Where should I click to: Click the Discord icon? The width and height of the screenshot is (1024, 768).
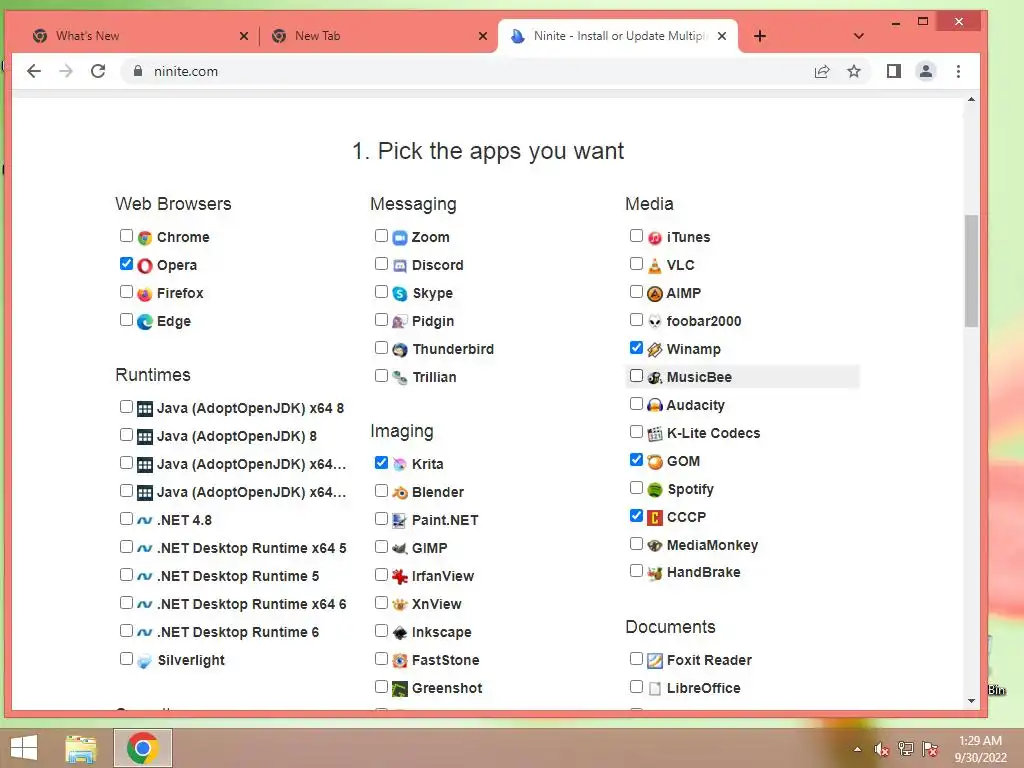(x=400, y=266)
